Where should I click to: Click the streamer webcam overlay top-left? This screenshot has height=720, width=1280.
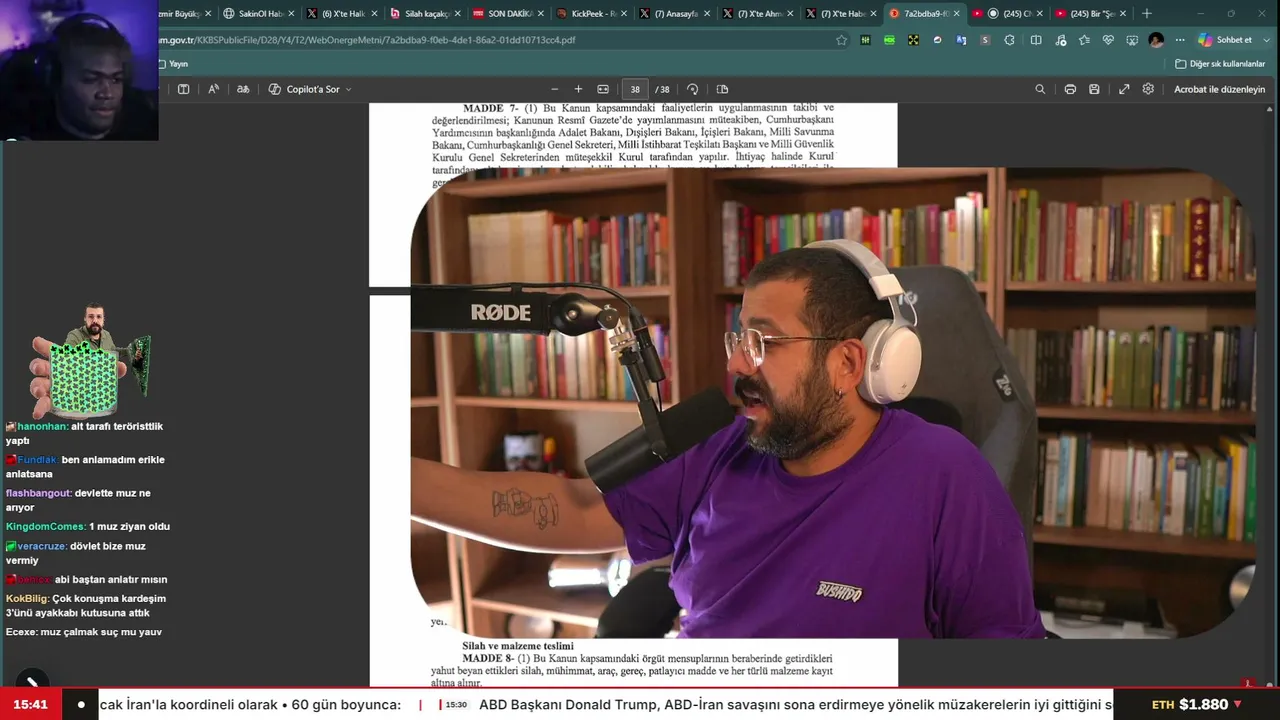[79, 70]
